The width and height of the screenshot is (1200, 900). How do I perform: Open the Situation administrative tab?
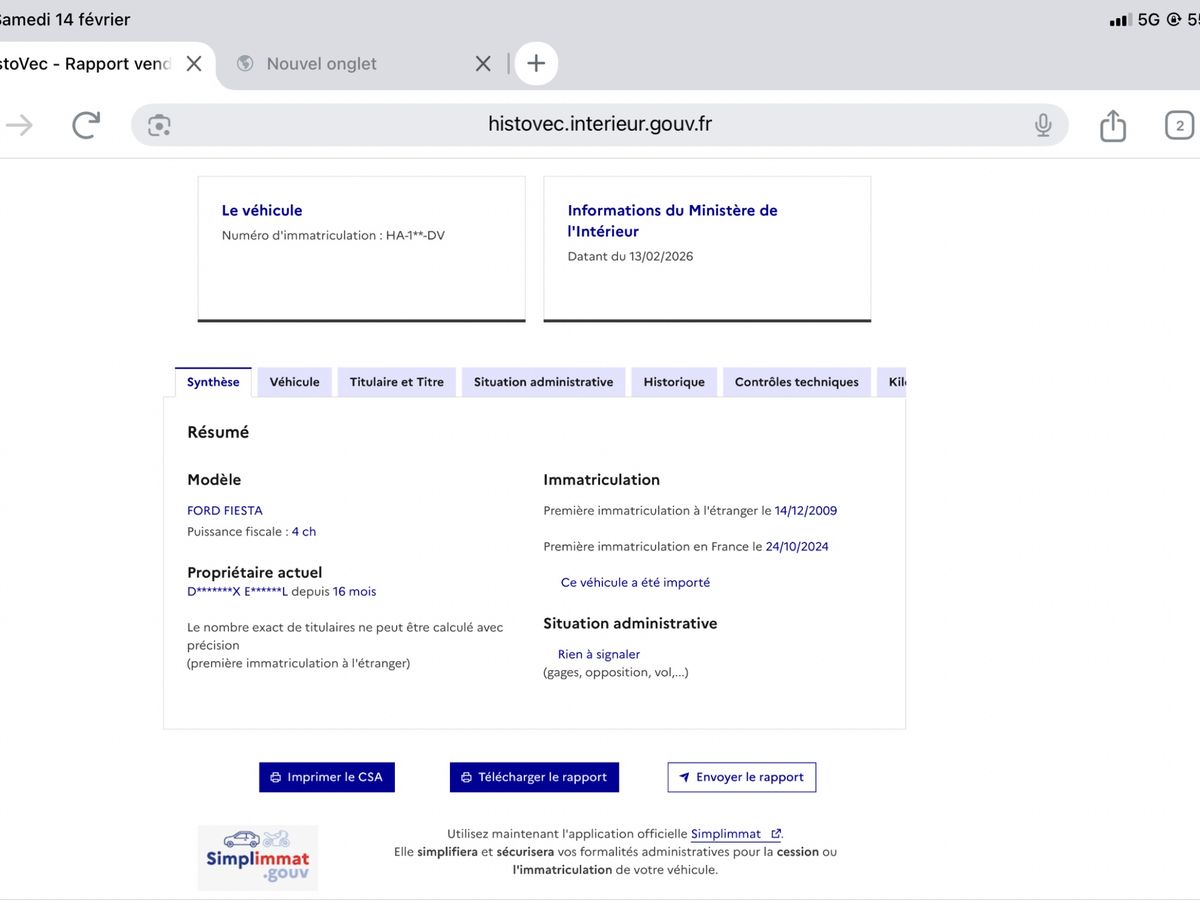(543, 382)
